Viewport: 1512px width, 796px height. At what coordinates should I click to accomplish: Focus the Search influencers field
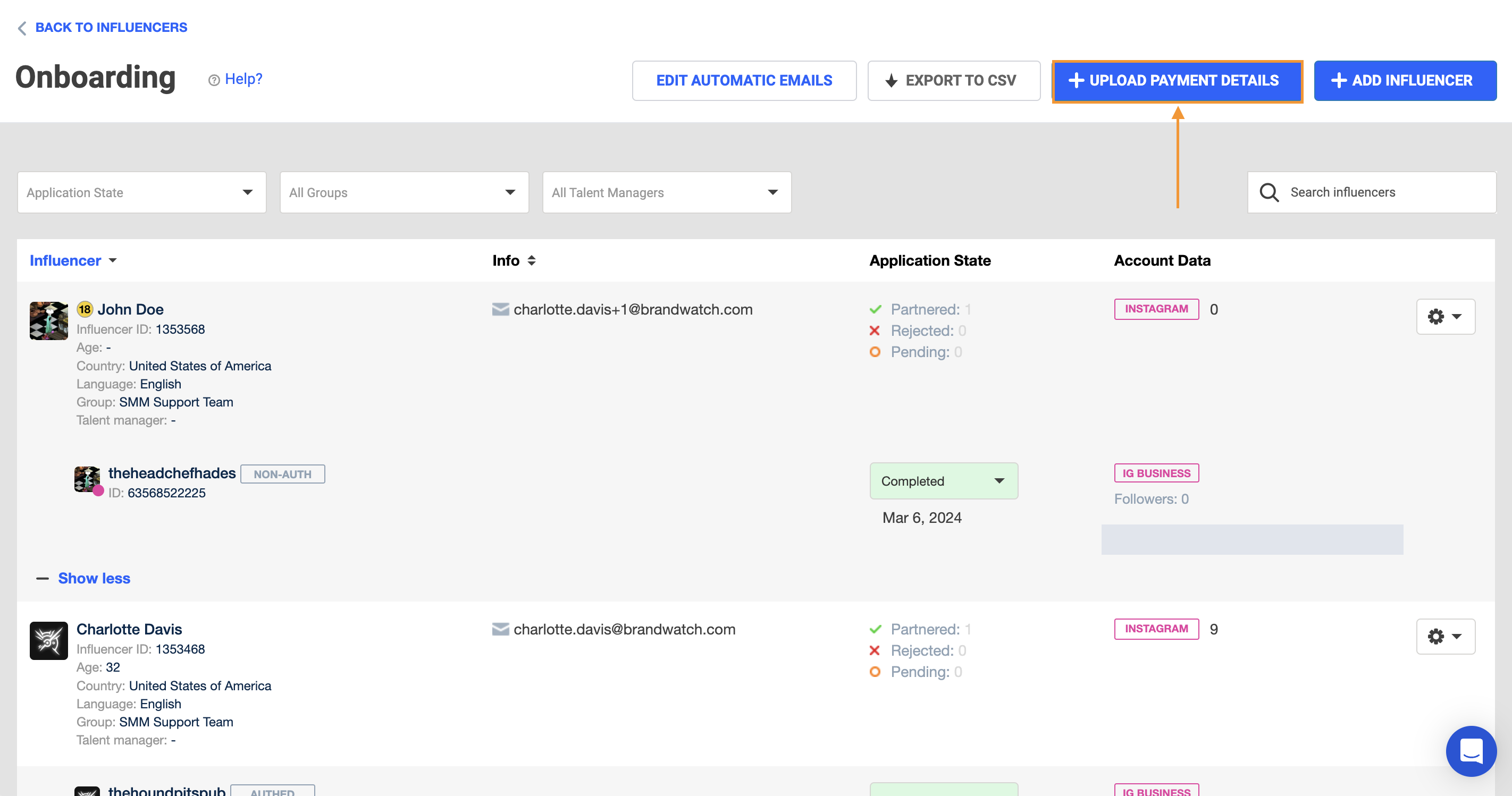[1371, 192]
